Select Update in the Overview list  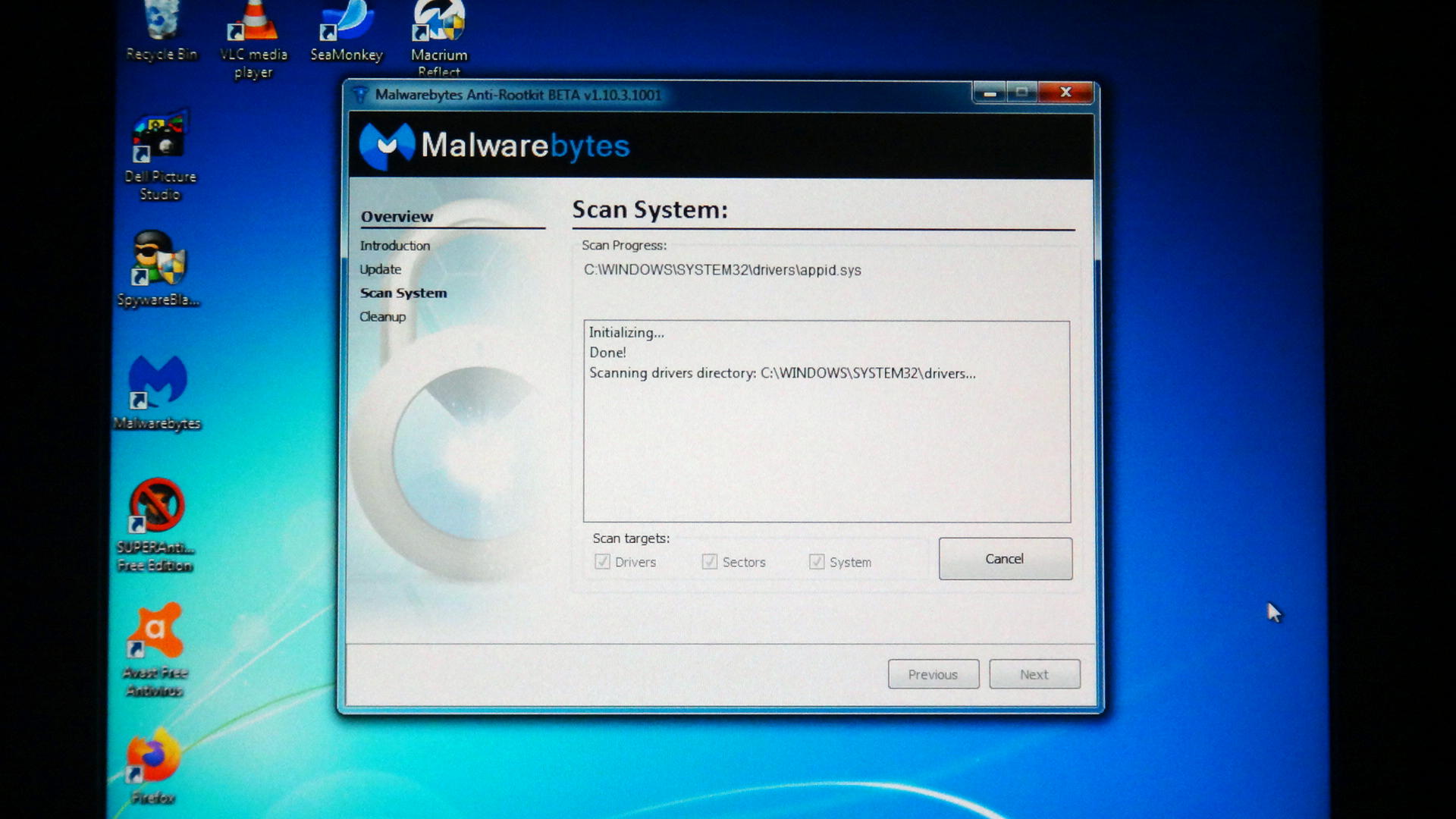[380, 269]
